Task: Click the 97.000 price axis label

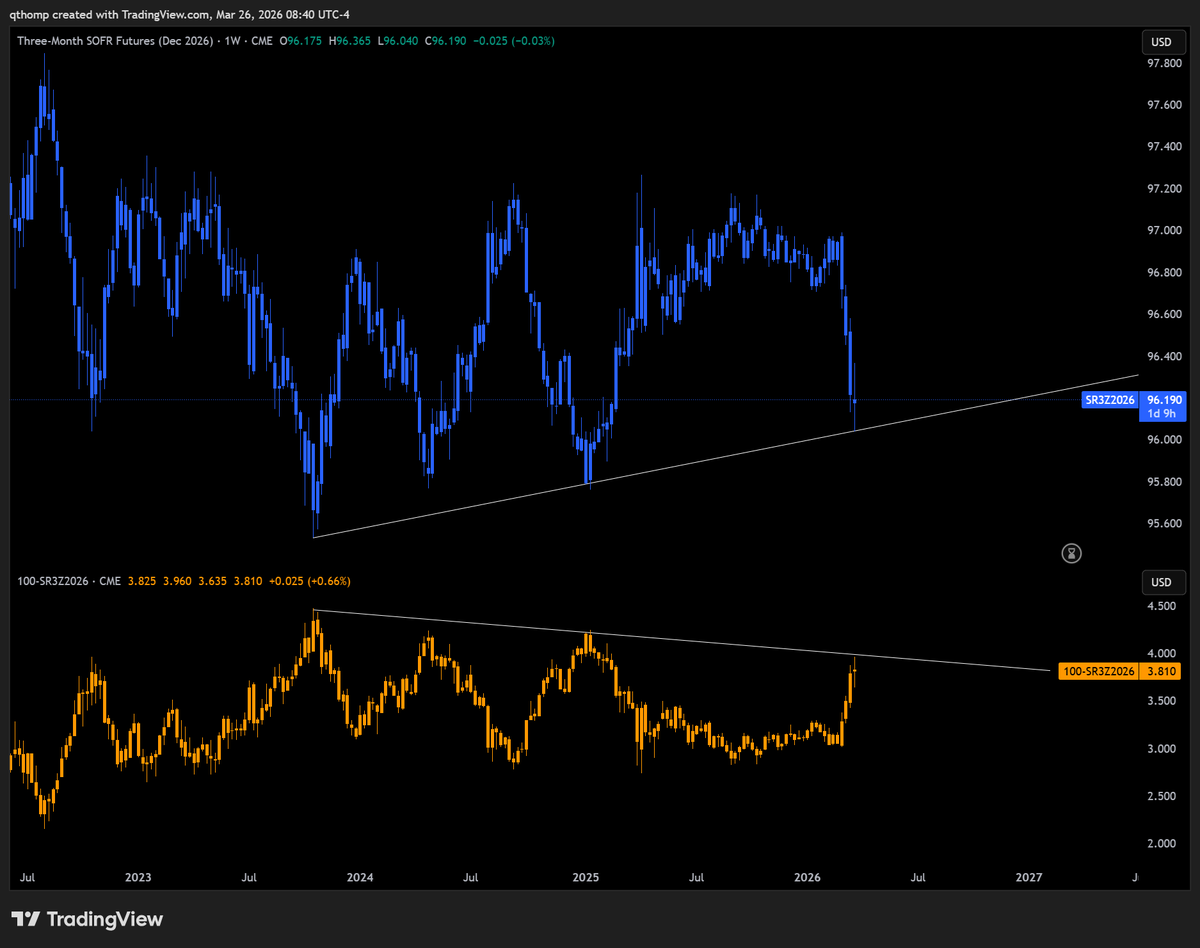Action: (x=1165, y=231)
